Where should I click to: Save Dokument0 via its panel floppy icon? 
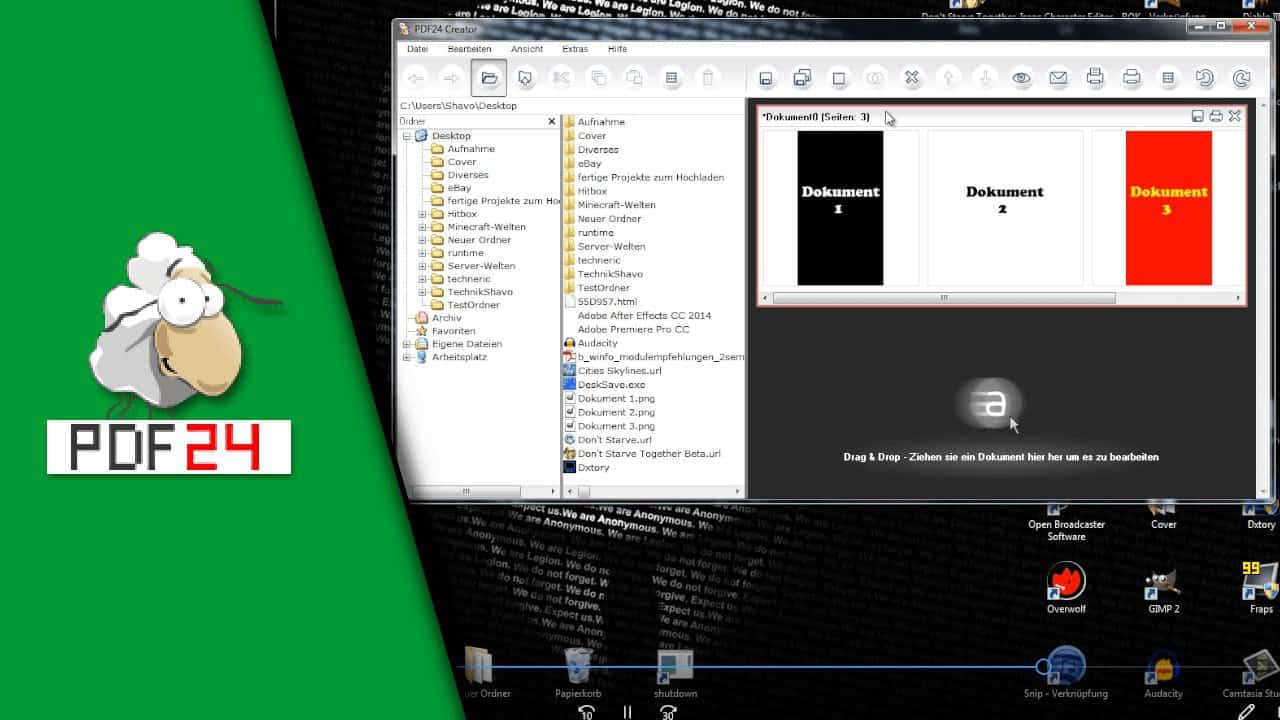click(1198, 116)
